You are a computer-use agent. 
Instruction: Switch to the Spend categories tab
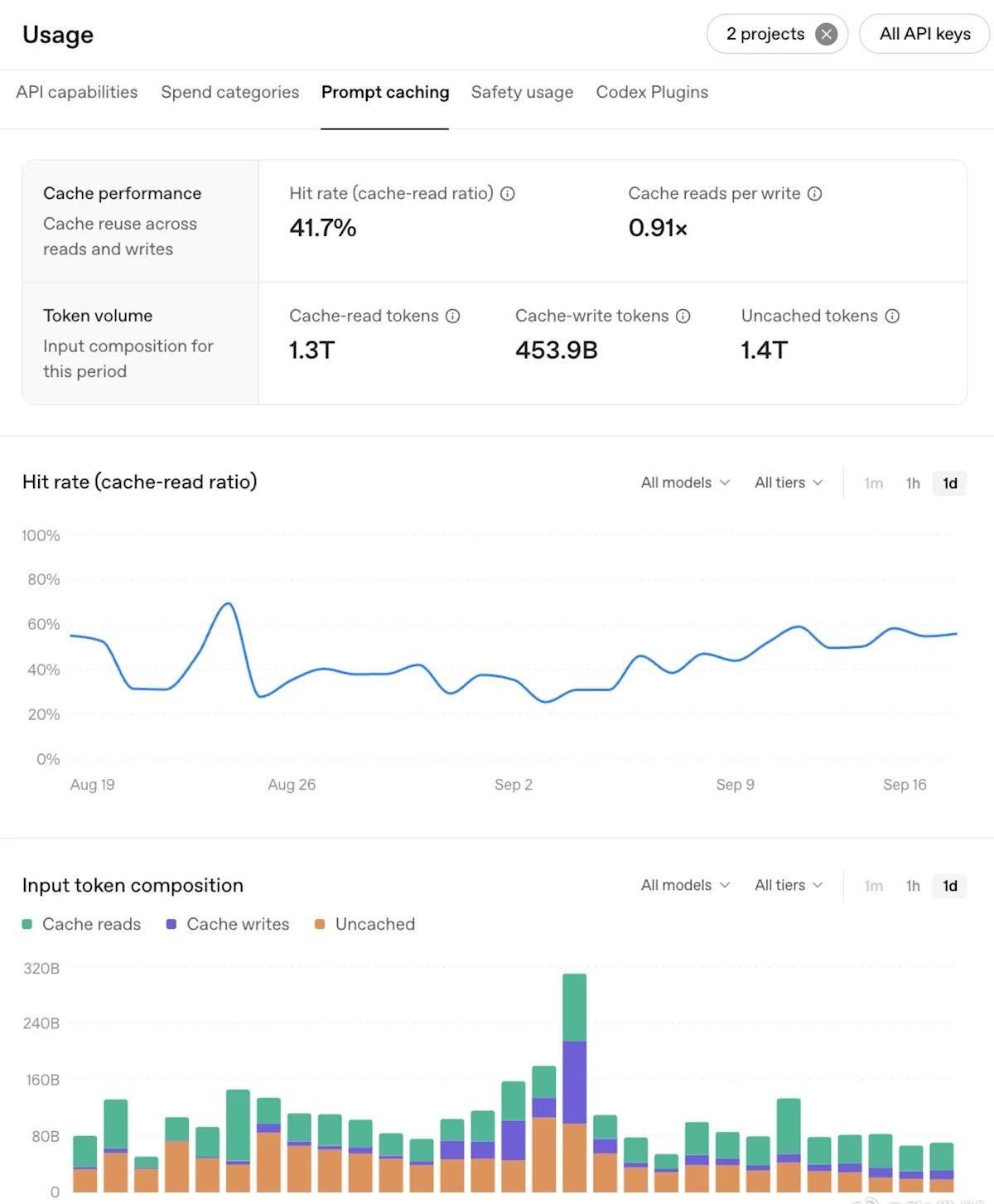pos(230,92)
